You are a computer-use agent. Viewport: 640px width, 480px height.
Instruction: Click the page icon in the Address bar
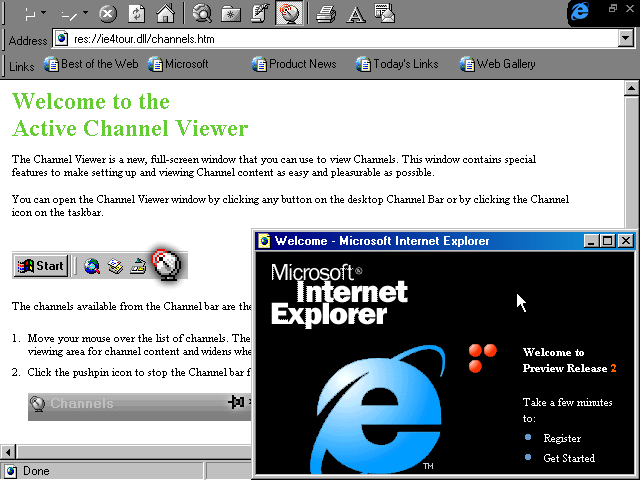click(x=62, y=39)
